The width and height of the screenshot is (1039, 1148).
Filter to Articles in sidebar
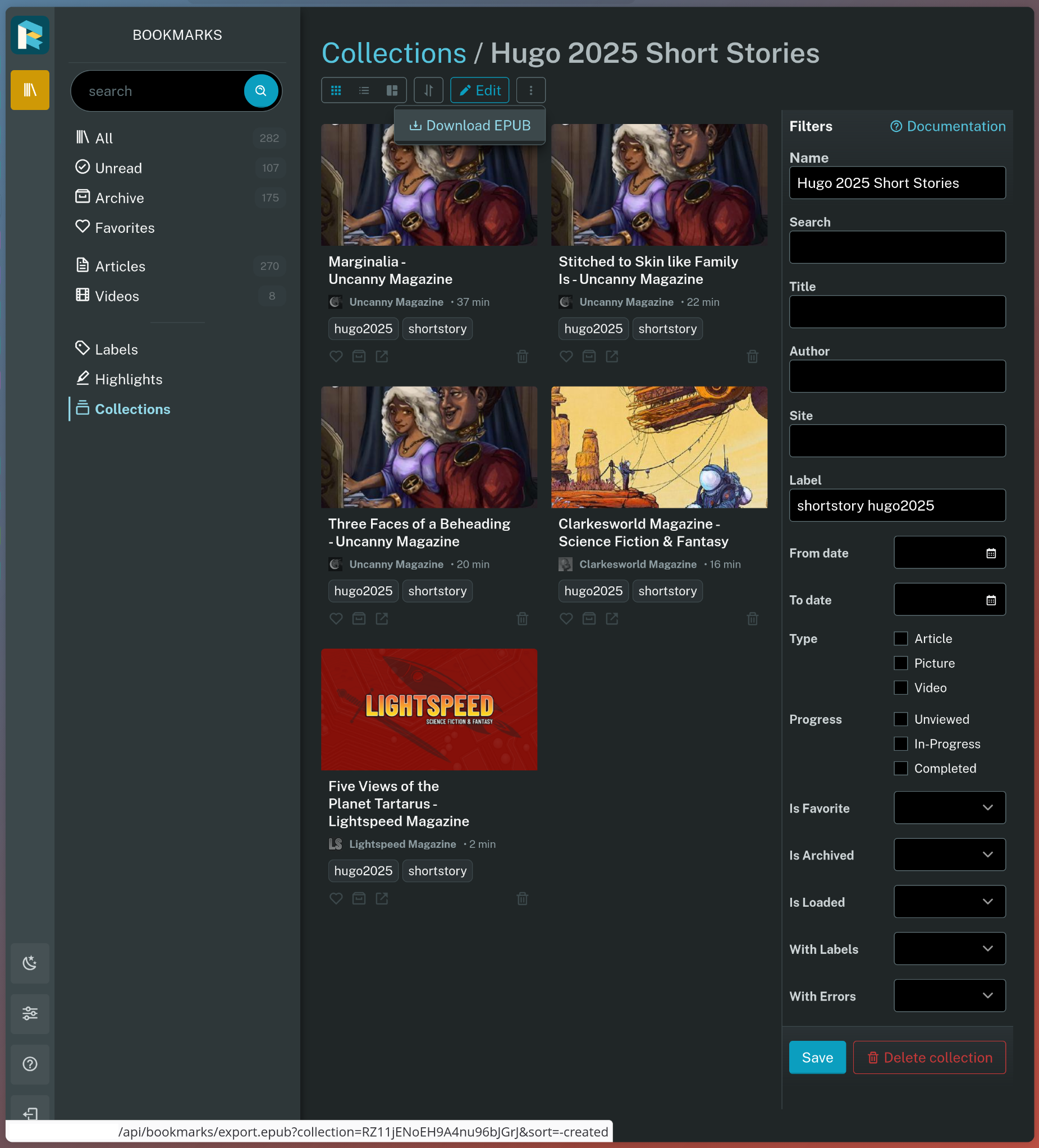pyautogui.click(x=178, y=266)
